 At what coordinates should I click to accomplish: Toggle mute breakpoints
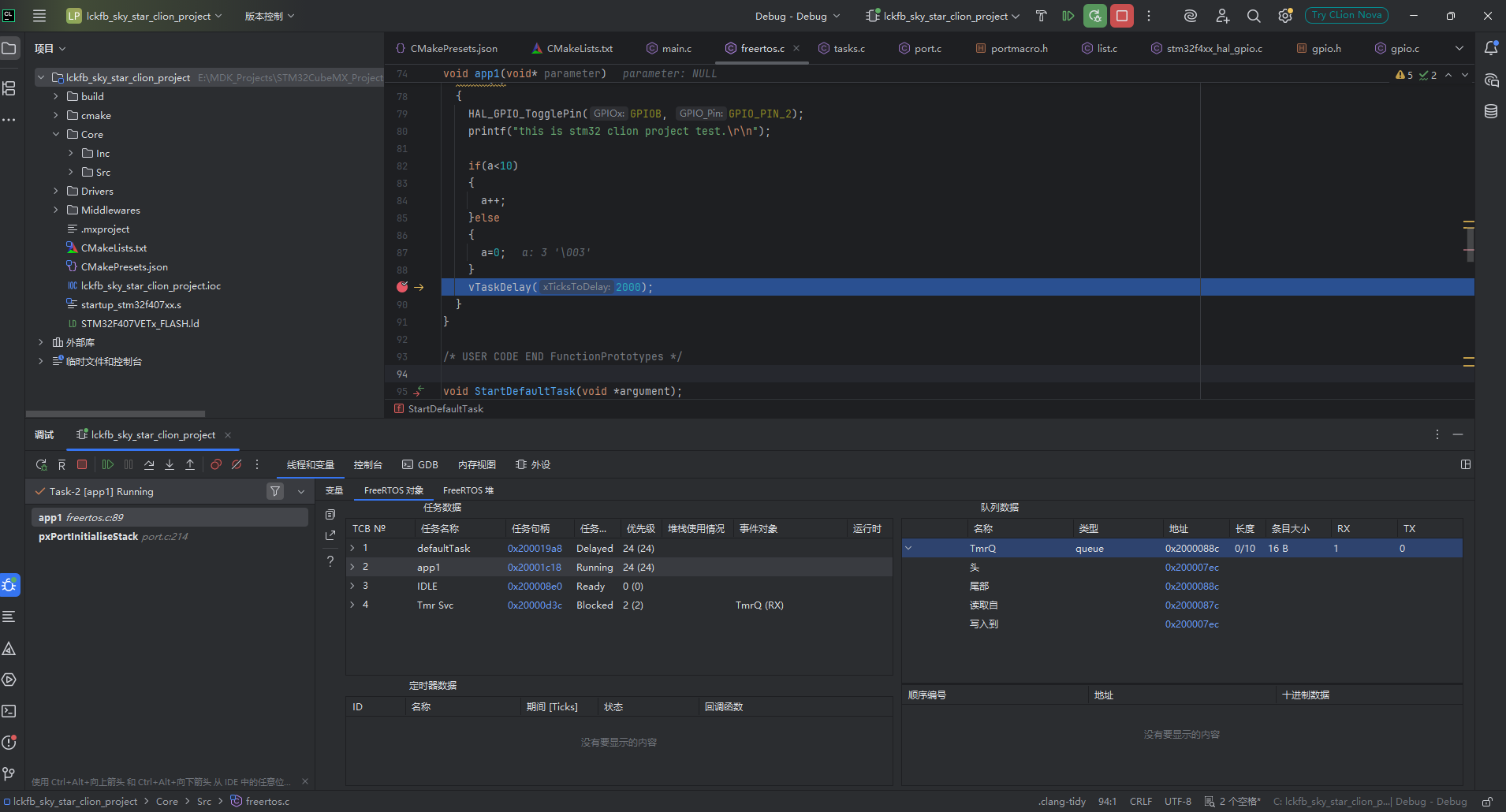pyautogui.click(x=237, y=465)
